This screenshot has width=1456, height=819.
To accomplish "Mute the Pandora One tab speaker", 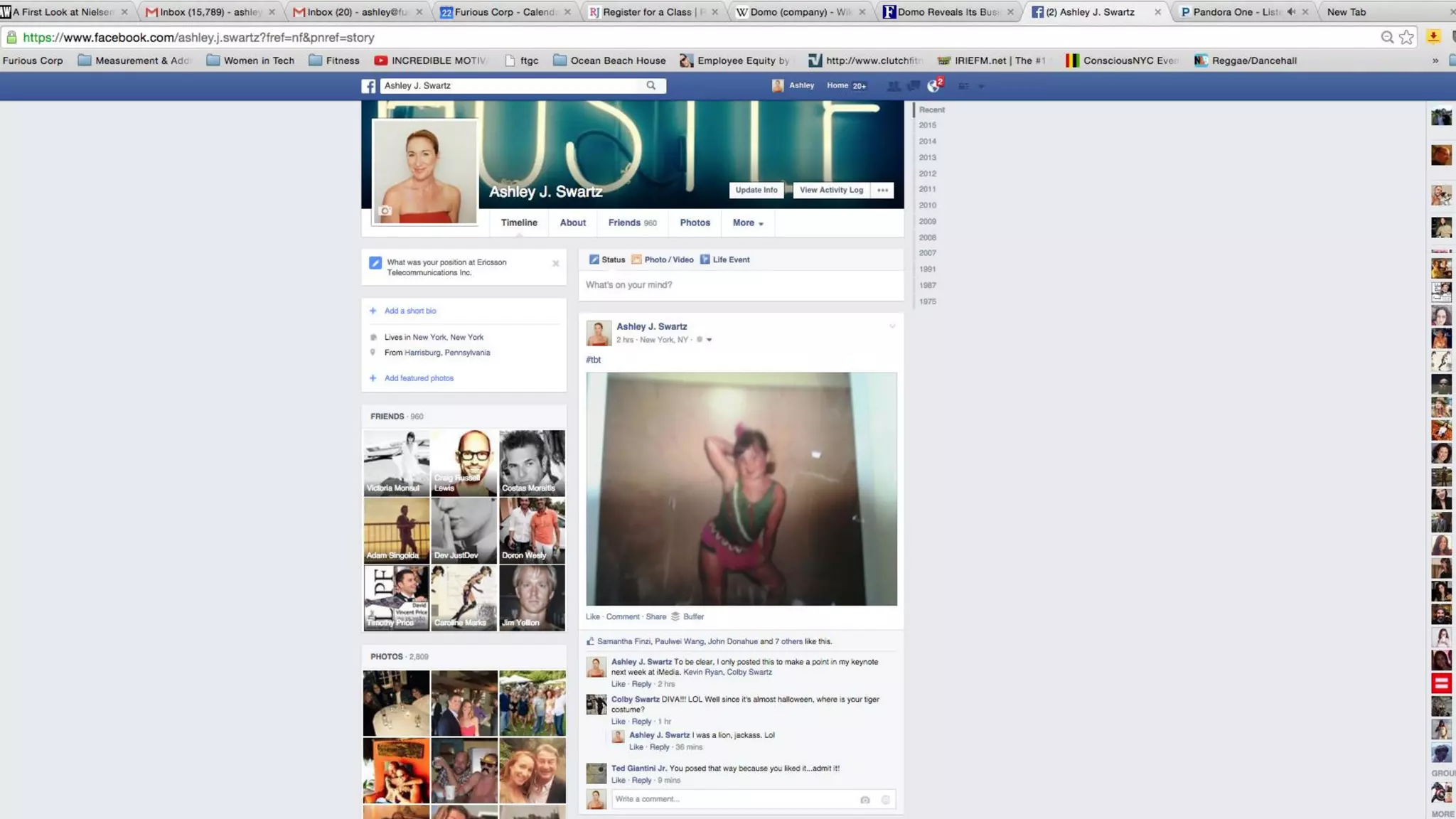I will (1290, 12).
